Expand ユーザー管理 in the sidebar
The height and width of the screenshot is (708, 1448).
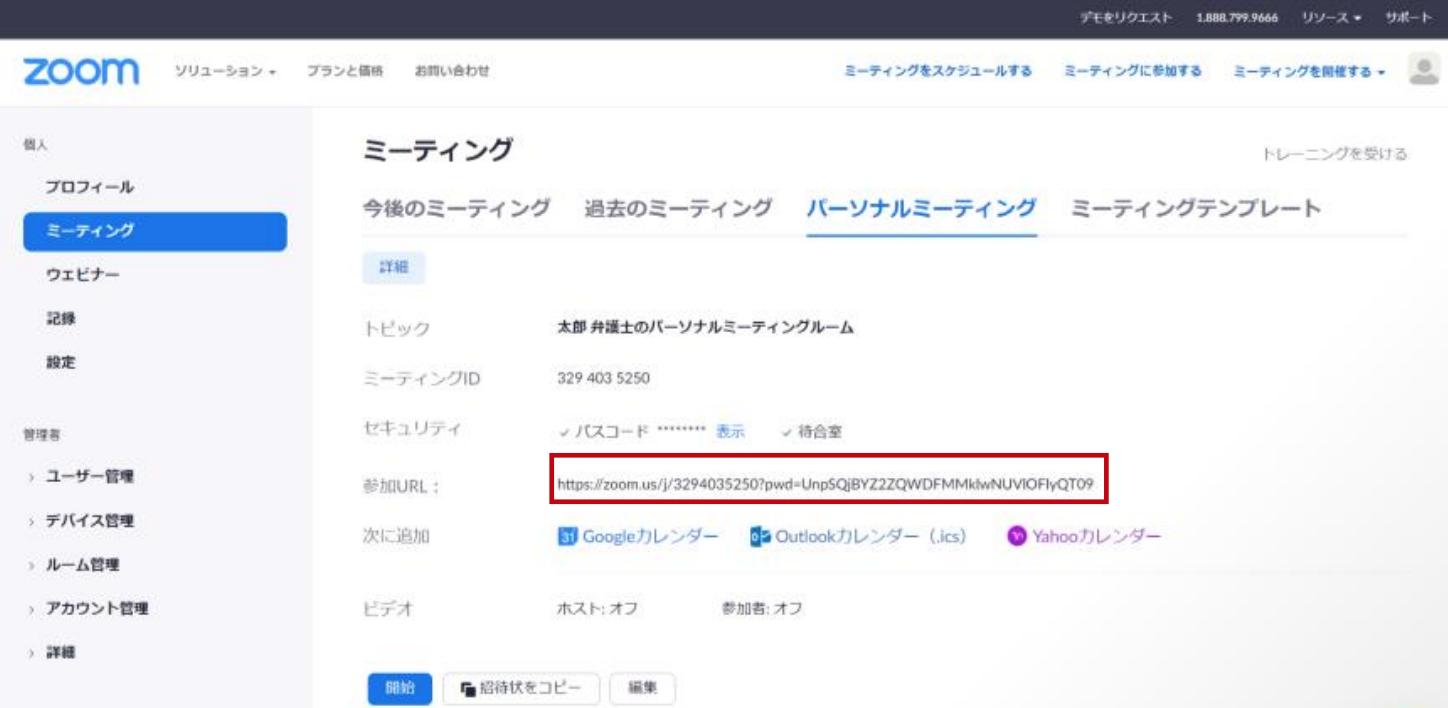click(x=88, y=477)
